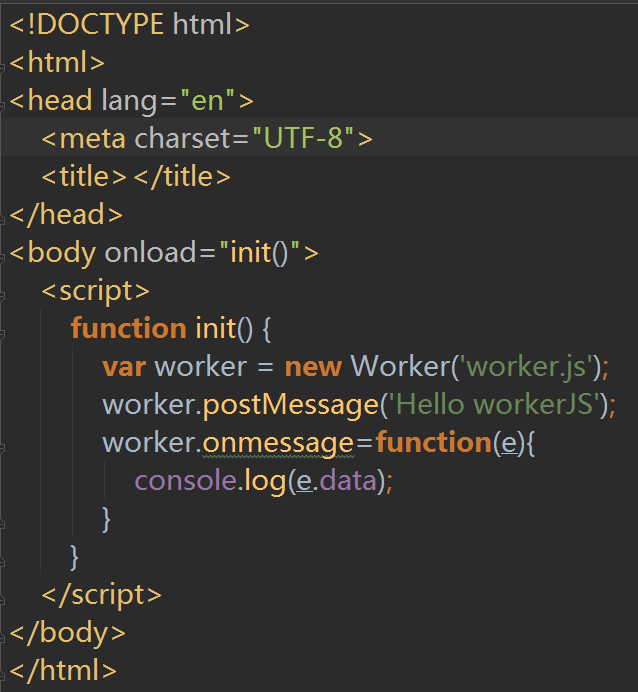Click 'function' keyword after onmessage=

(434, 442)
